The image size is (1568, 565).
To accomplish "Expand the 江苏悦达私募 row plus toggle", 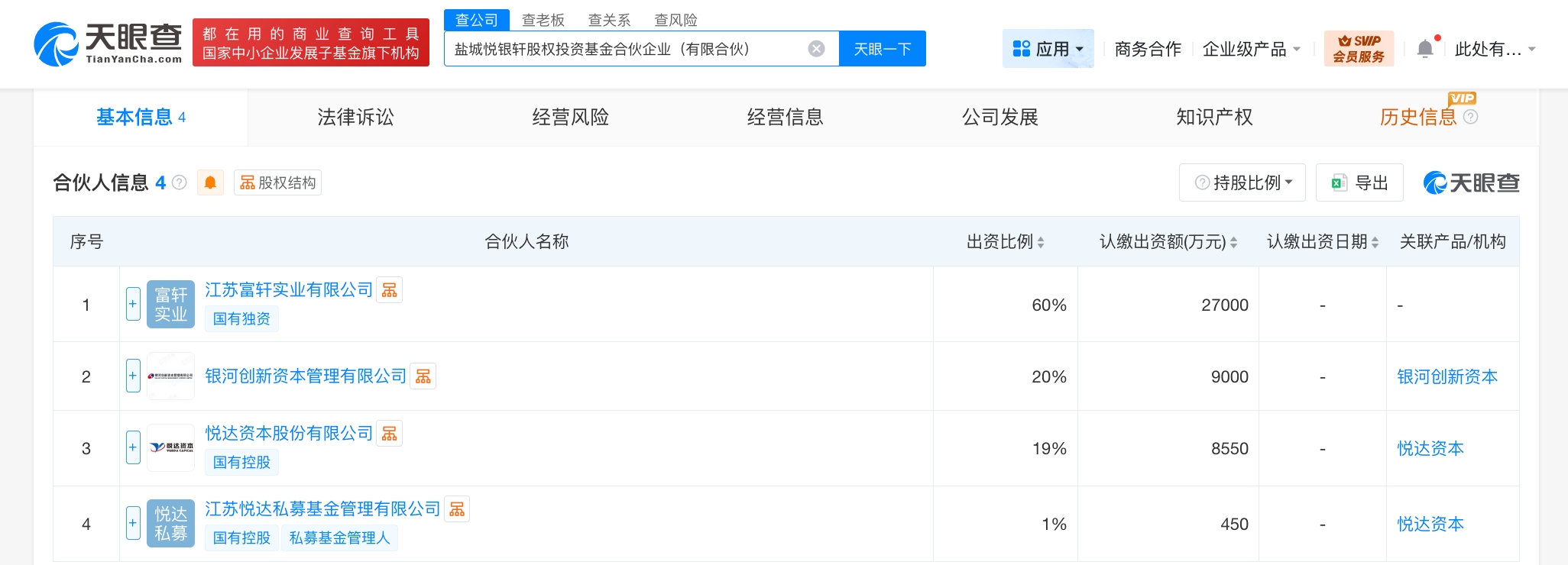I will click(133, 523).
